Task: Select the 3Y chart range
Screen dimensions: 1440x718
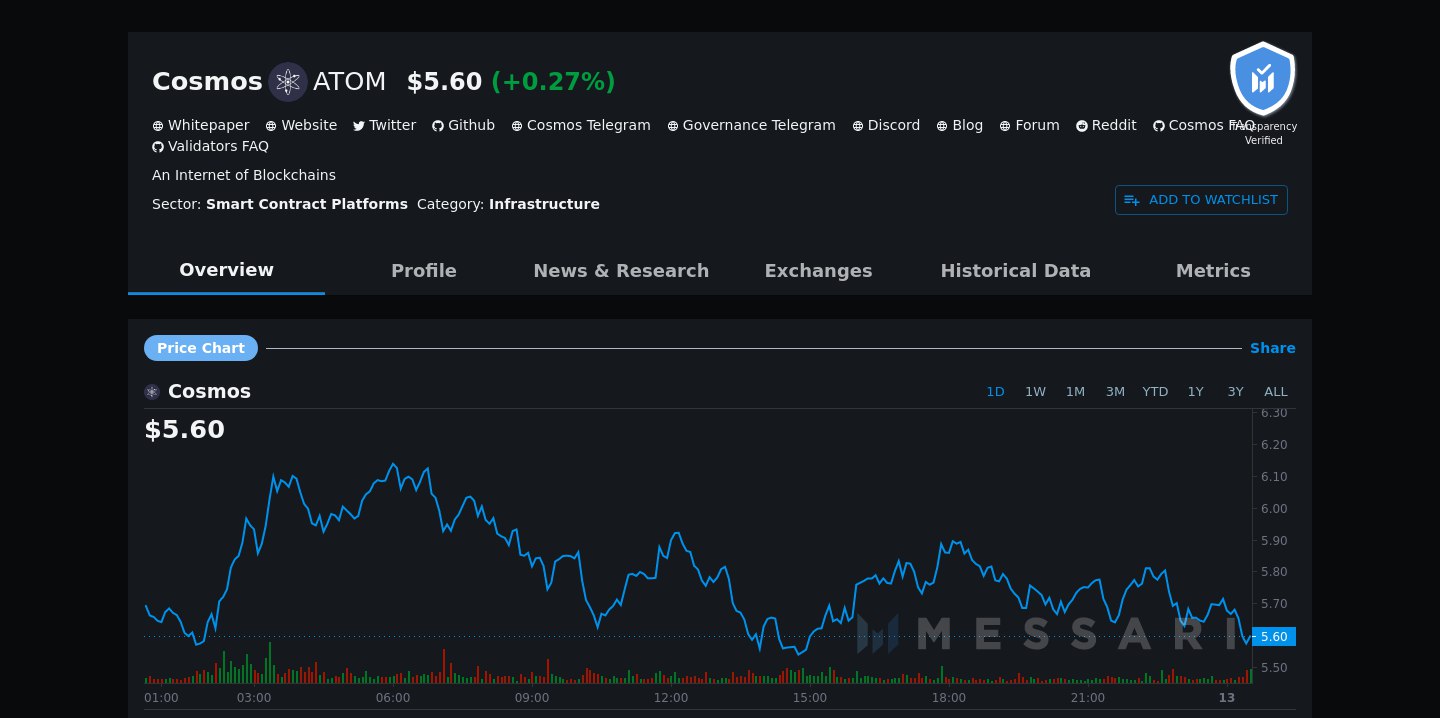Action: (1235, 392)
